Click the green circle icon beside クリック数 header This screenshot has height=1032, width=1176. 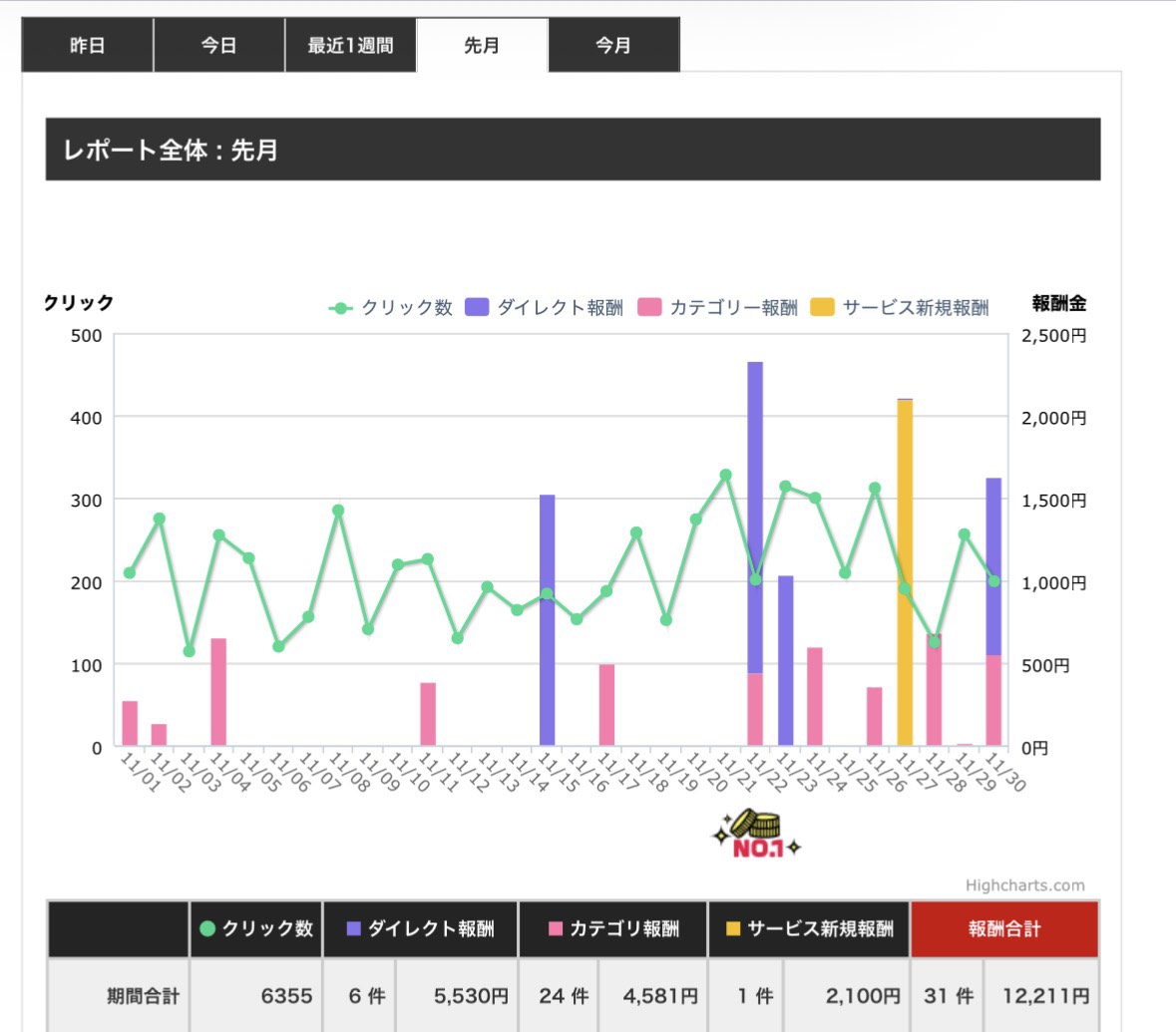pos(207,928)
